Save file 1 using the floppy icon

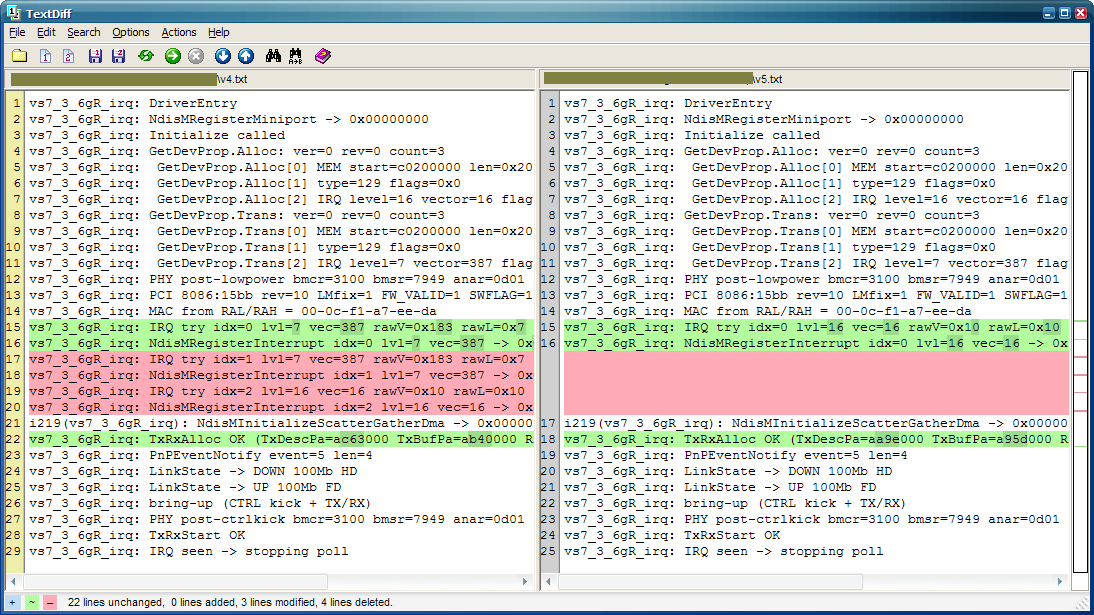tap(96, 56)
